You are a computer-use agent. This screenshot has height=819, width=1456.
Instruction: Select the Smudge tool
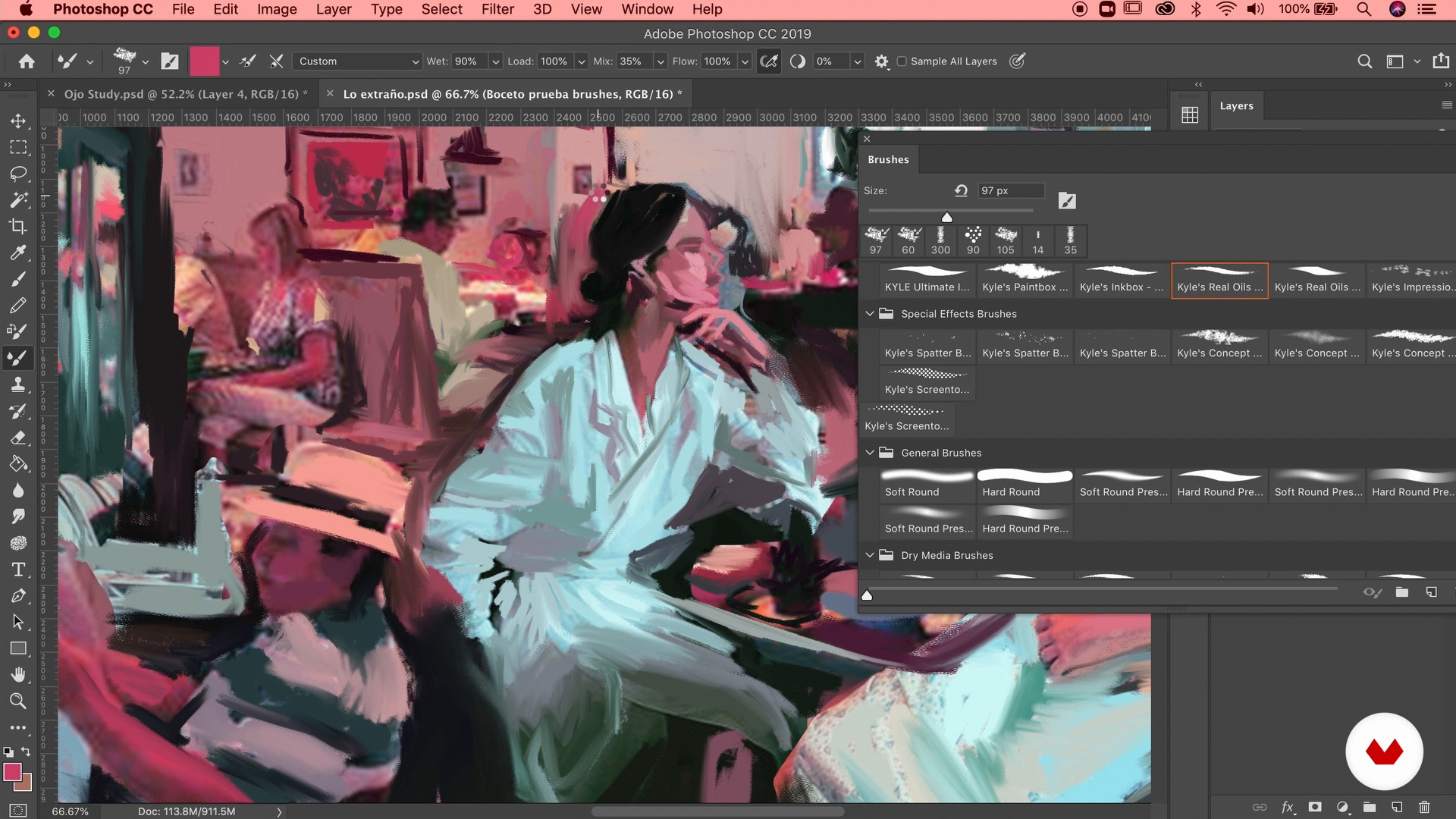click(18, 516)
